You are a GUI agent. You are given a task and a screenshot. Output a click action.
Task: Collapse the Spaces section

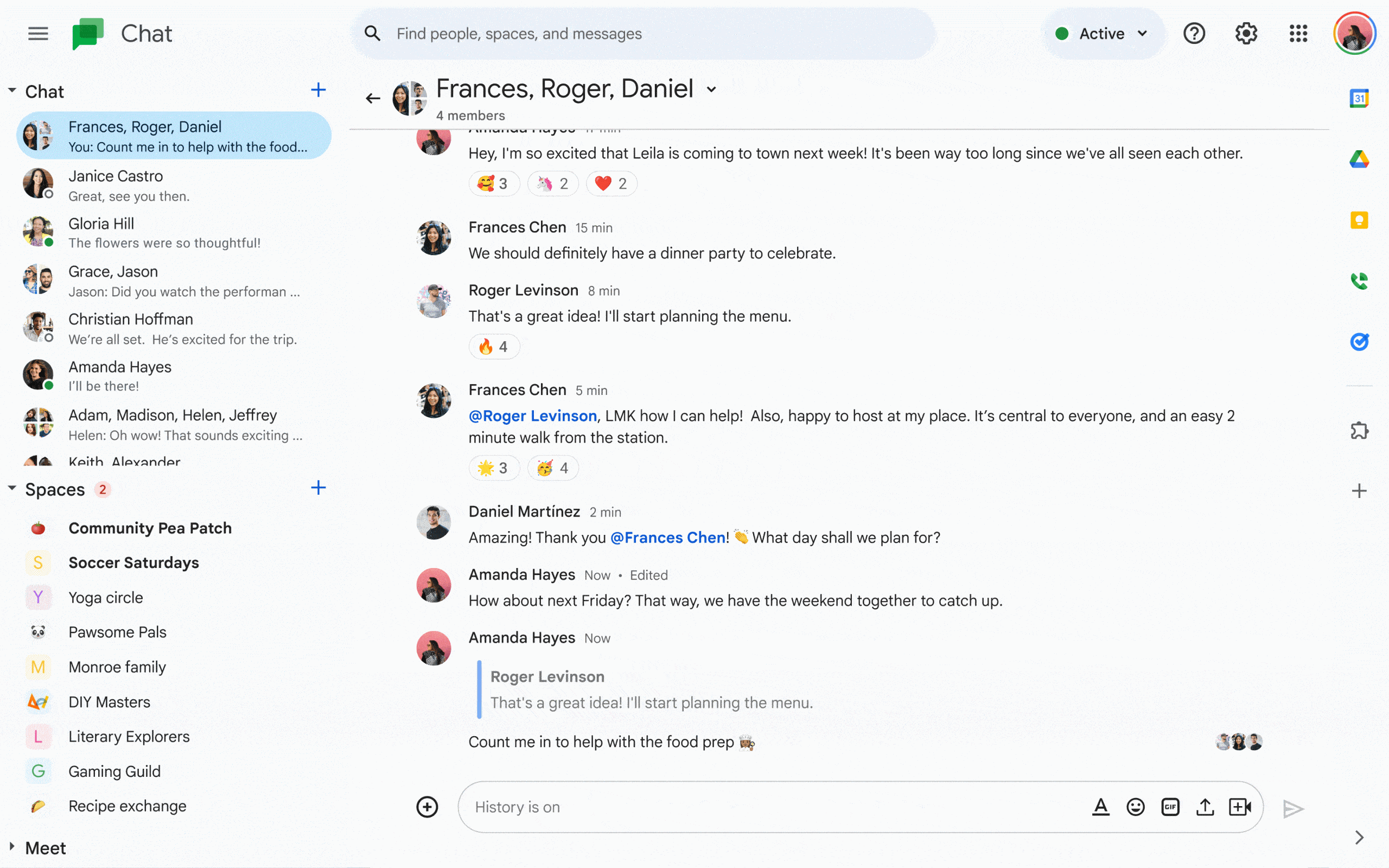pos(12,489)
